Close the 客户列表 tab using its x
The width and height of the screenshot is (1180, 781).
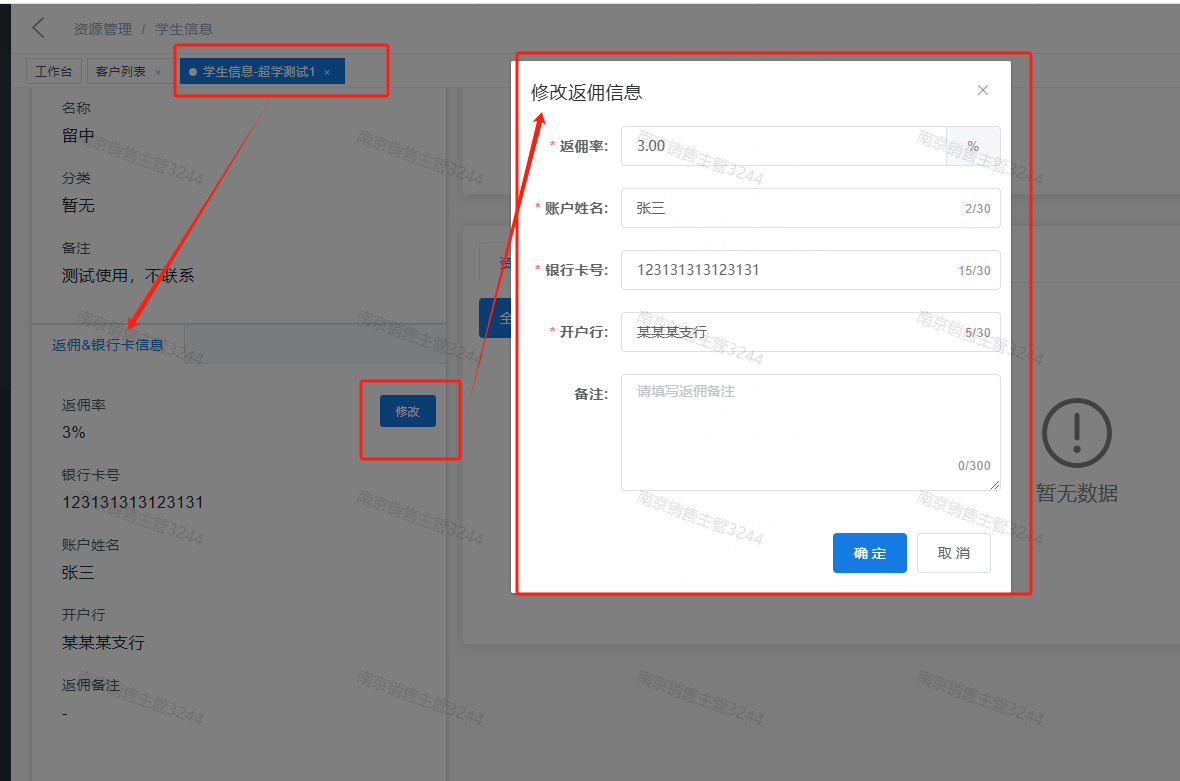tap(158, 72)
